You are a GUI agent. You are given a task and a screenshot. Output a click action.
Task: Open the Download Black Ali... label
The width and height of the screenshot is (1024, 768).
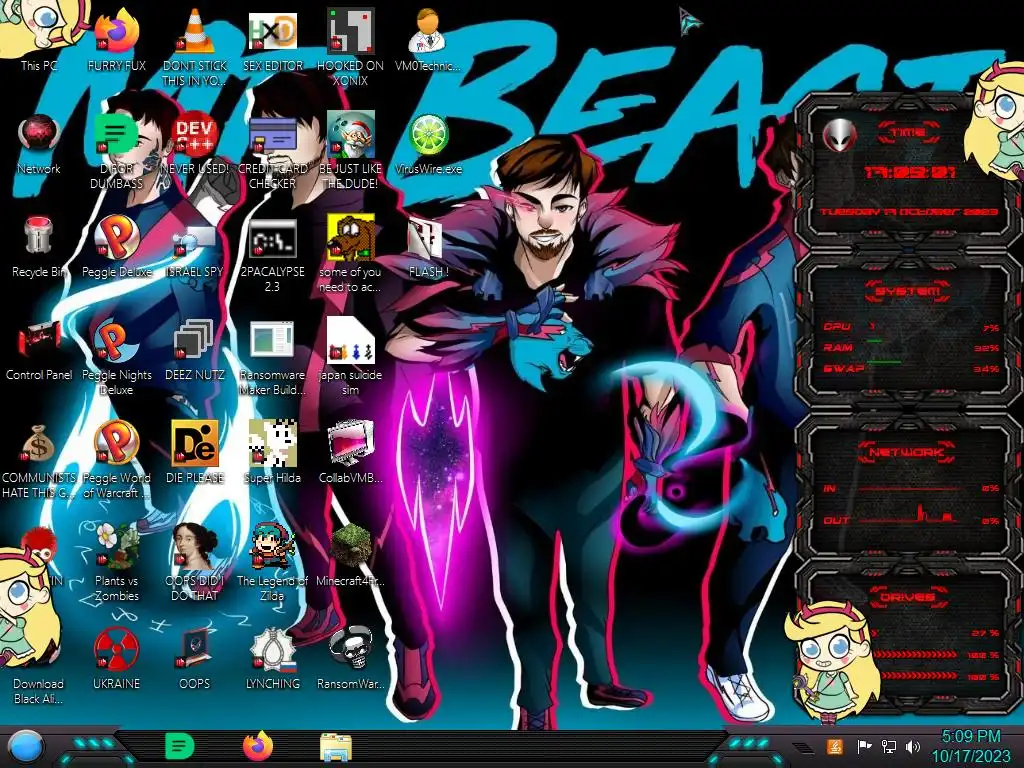tap(39, 691)
